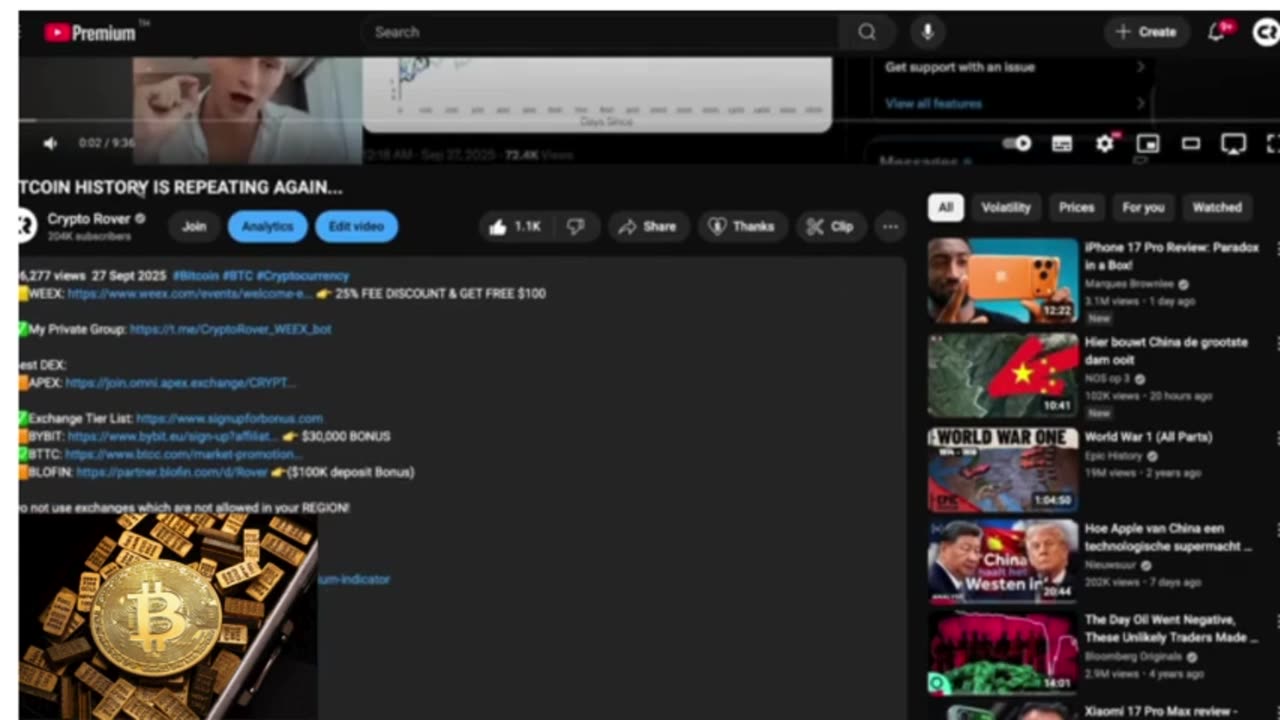Open Crypto Rover channel name
The width and height of the screenshot is (1280, 720).
point(89,219)
